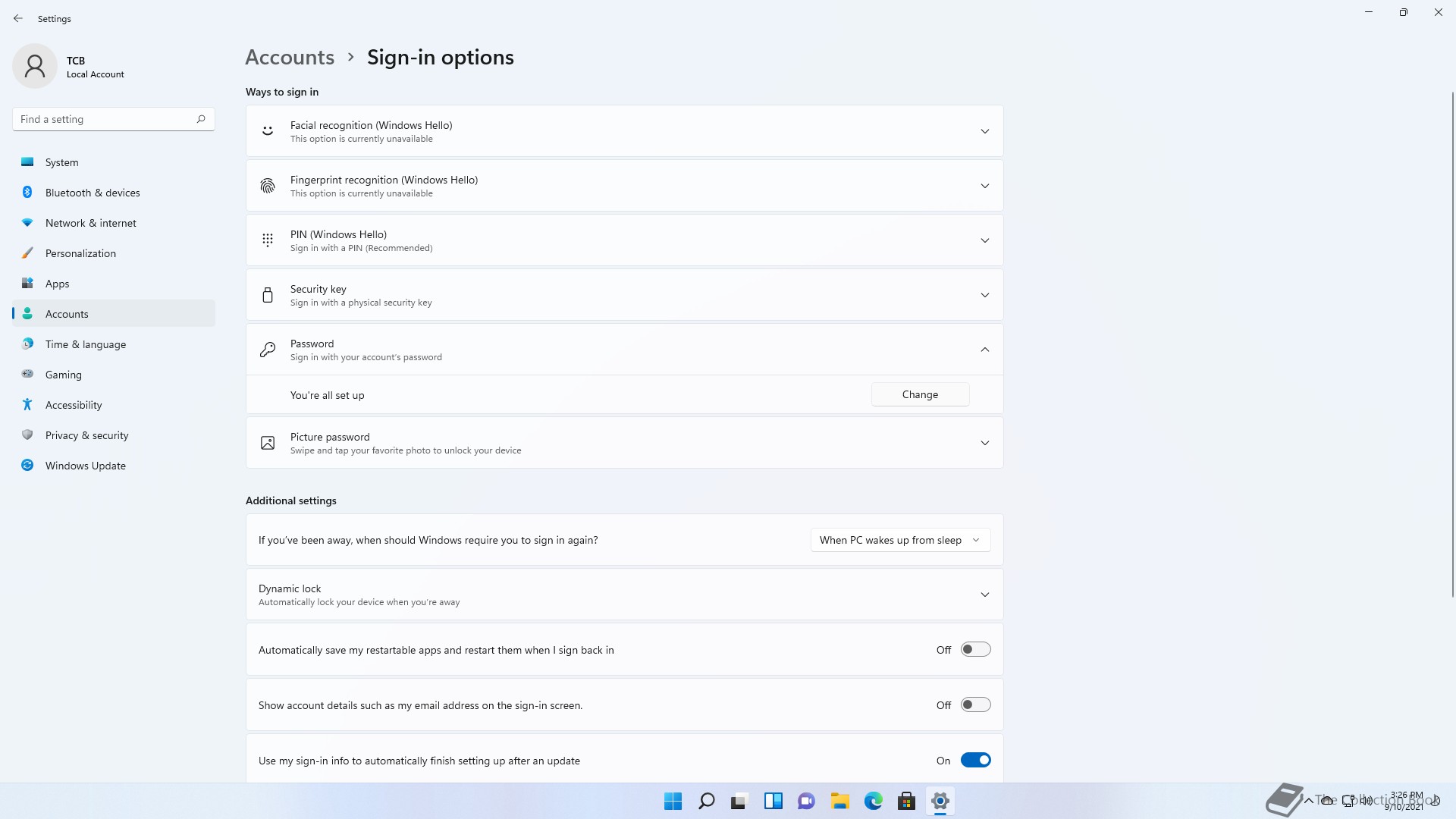
Task: Click the picture password image icon
Action: pos(268,443)
